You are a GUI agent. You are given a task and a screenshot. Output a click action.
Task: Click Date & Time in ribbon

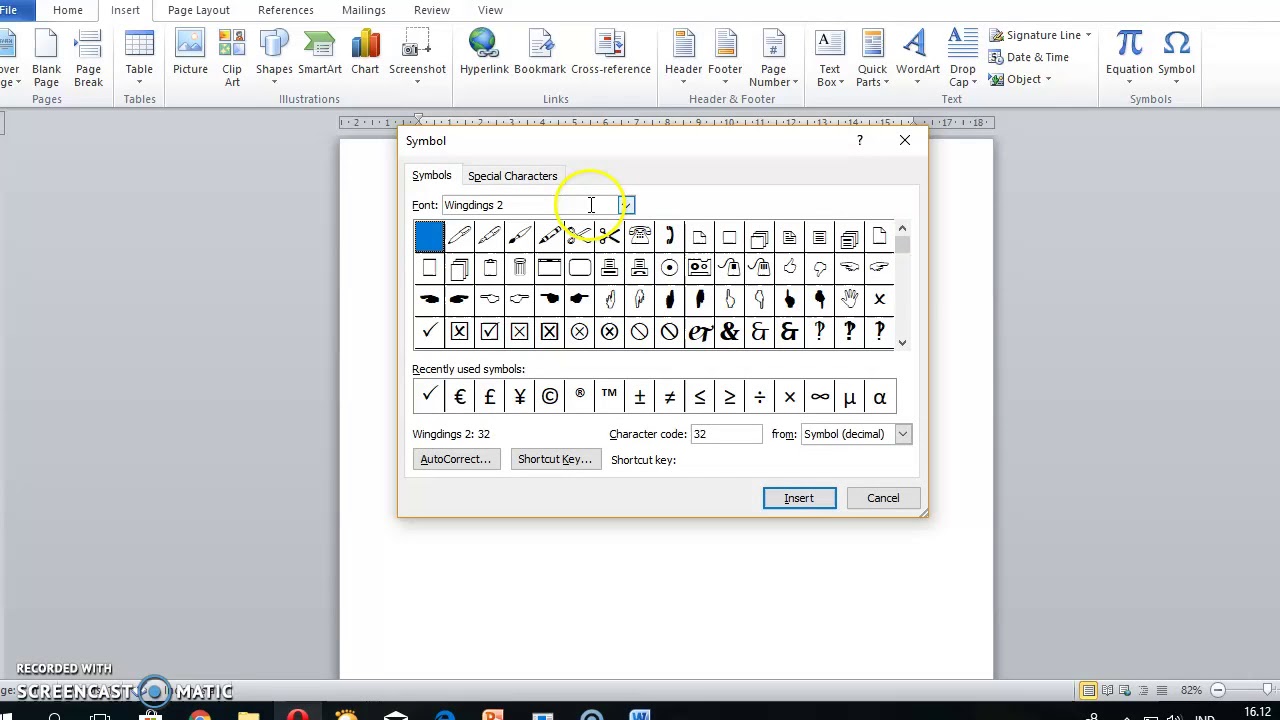tap(1029, 57)
